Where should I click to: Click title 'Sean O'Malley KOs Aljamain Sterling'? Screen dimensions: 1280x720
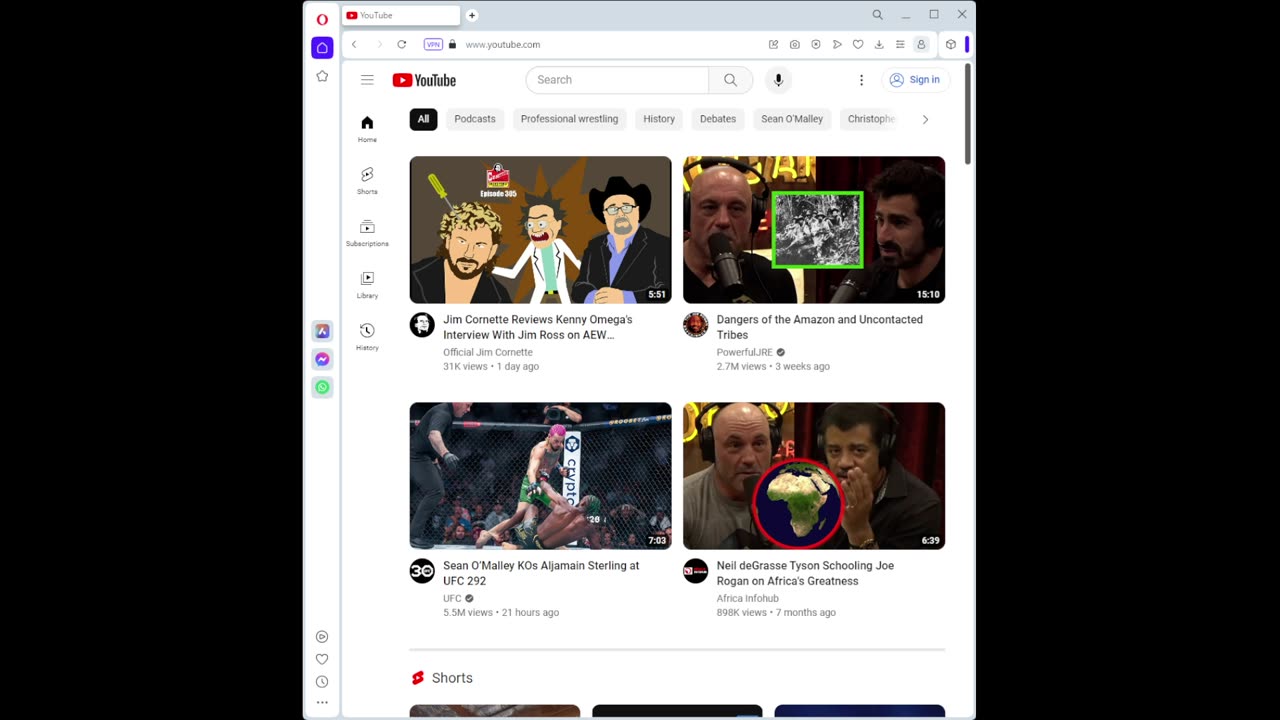click(541, 573)
